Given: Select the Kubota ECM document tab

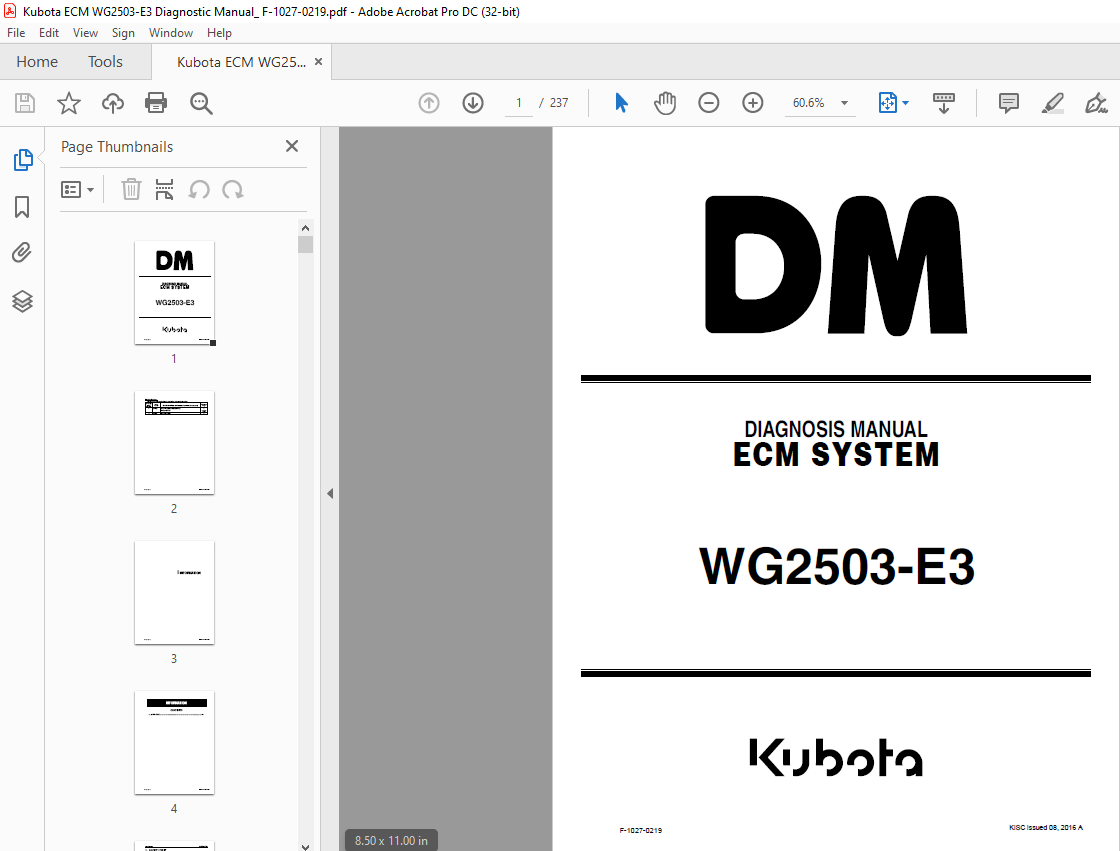Looking at the screenshot, I should click(241, 62).
